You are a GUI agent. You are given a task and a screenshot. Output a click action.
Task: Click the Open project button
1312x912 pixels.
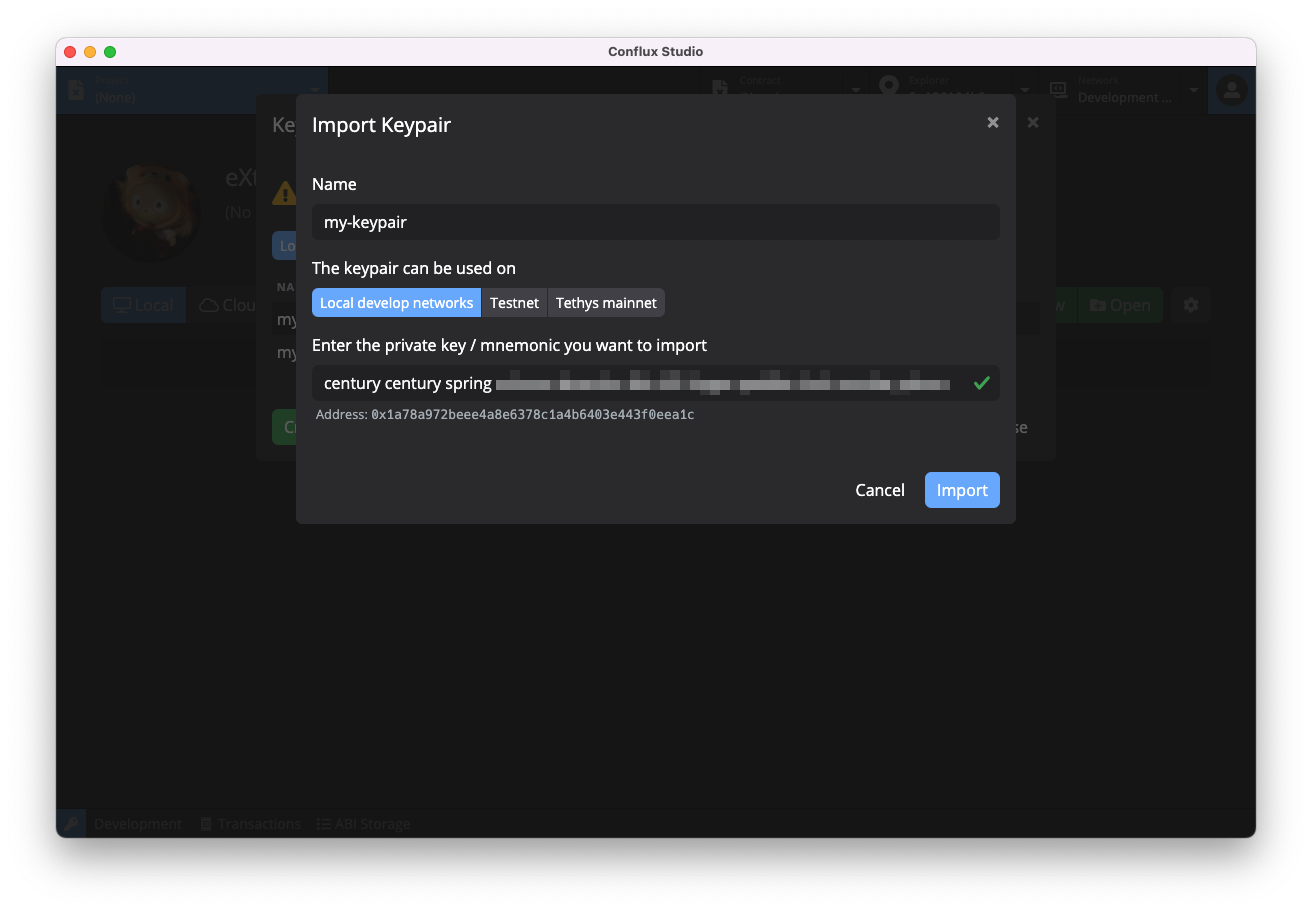1120,305
